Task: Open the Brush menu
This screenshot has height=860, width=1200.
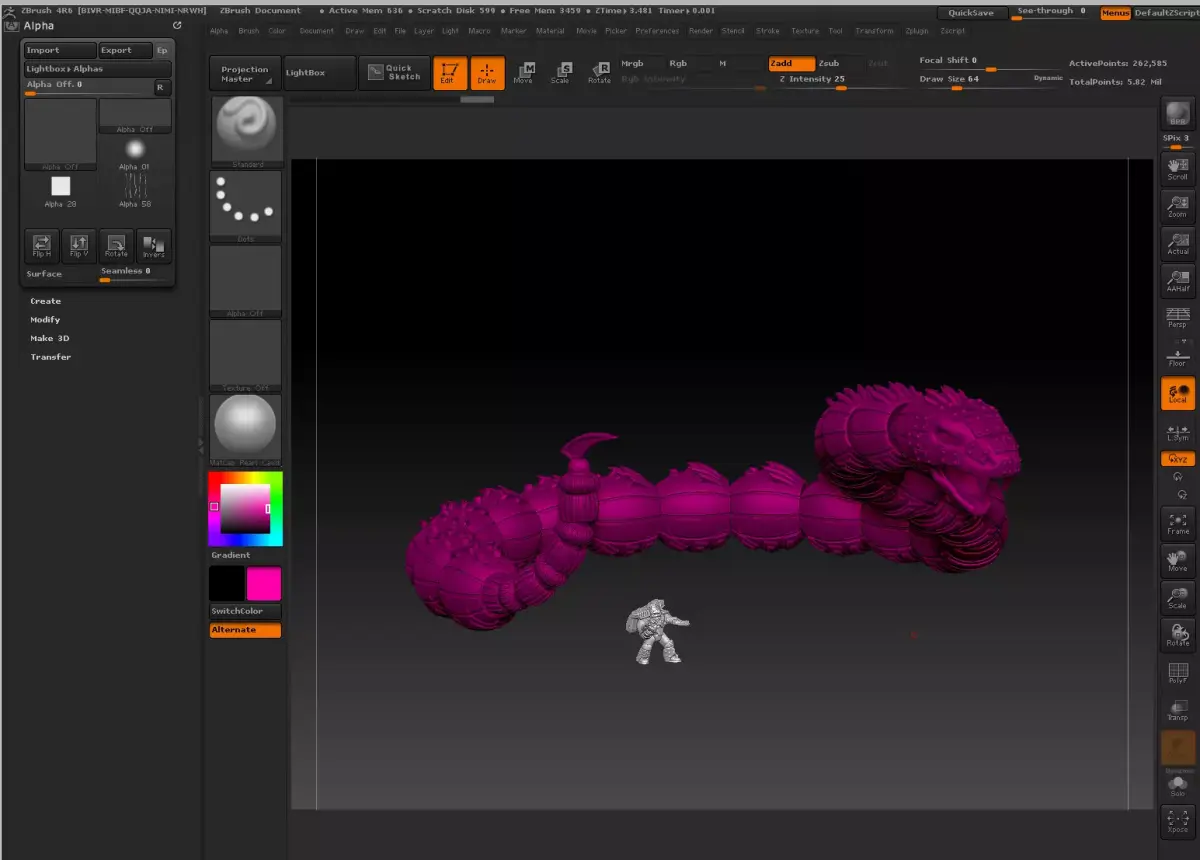Action: pos(248,31)
